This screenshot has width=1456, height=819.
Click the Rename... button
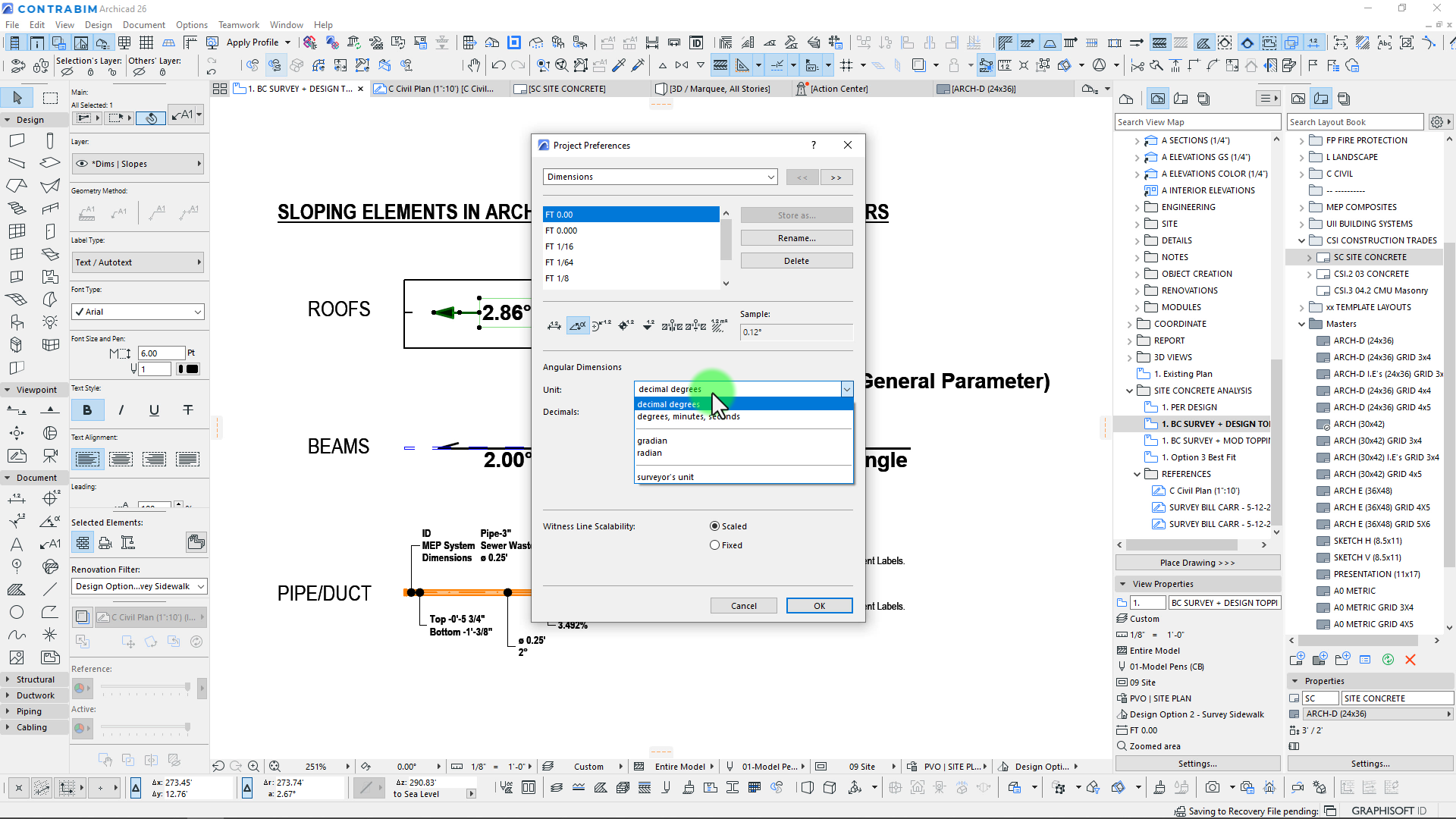coord(796,238)
